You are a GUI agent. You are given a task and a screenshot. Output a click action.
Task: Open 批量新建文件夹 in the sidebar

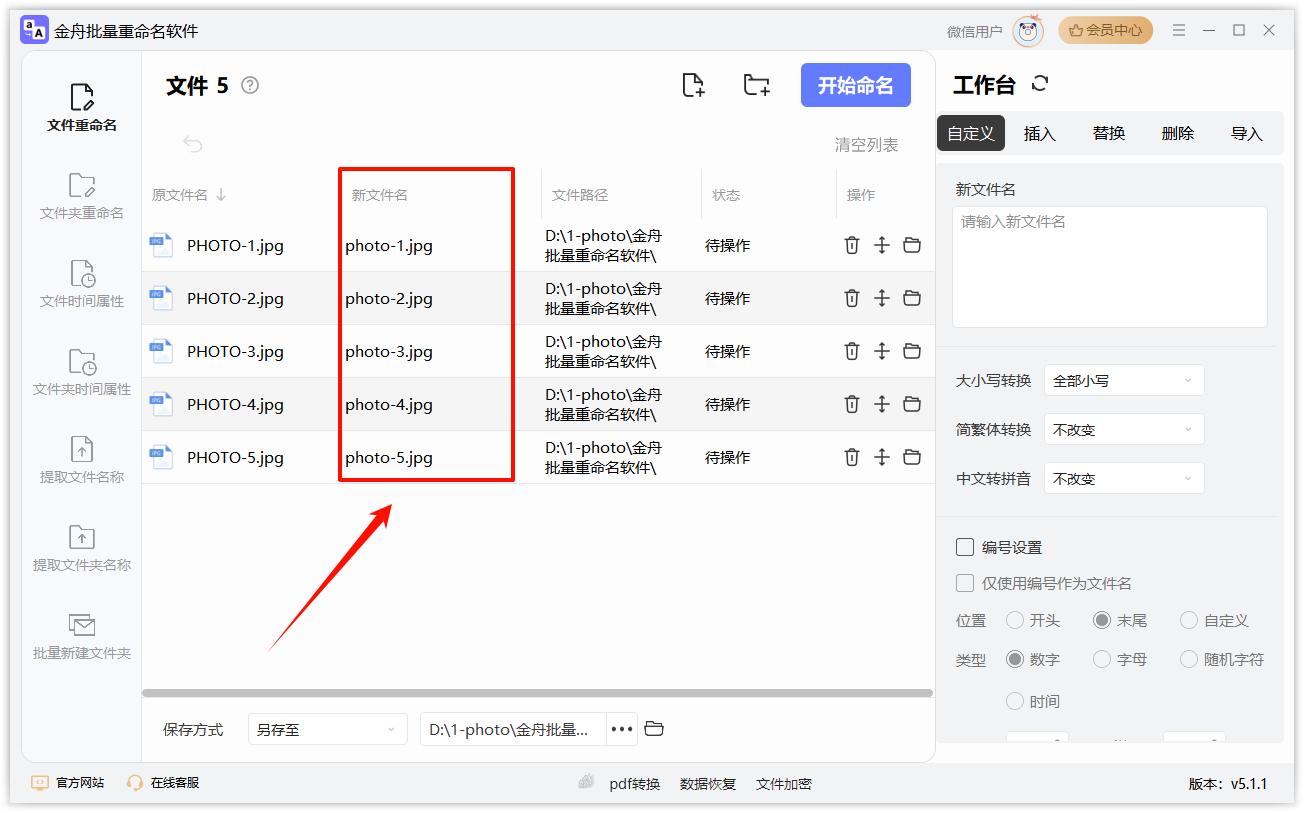(82, 636)
